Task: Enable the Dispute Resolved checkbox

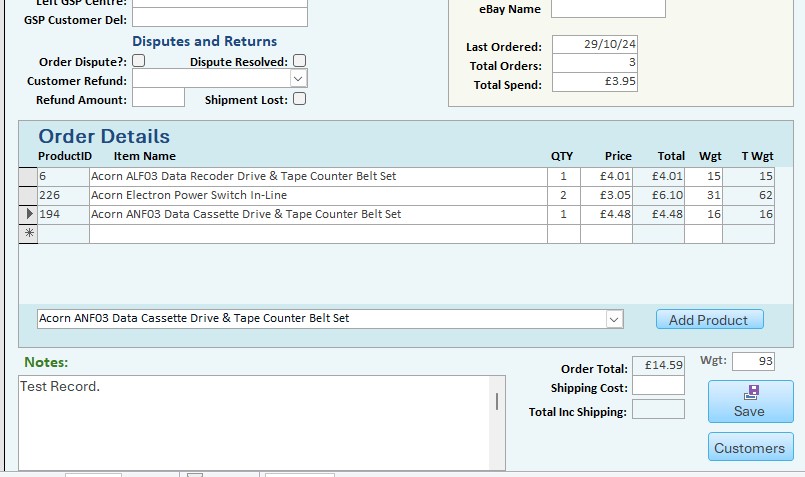Action: (299, 62)
